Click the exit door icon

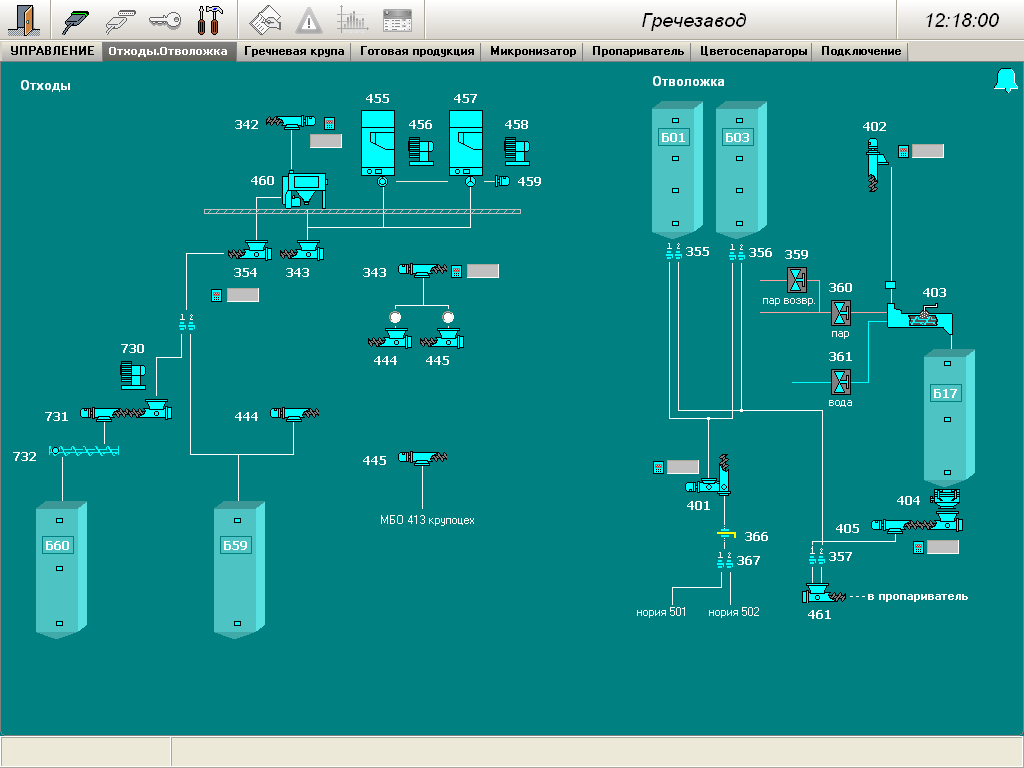(24, 19)
